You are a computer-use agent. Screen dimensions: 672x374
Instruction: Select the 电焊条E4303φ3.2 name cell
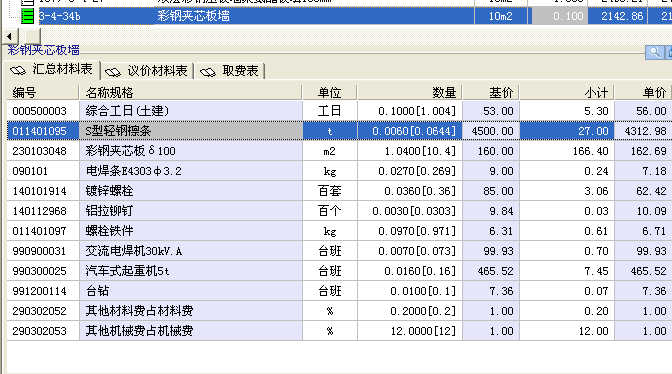click(x=191, y=171)
